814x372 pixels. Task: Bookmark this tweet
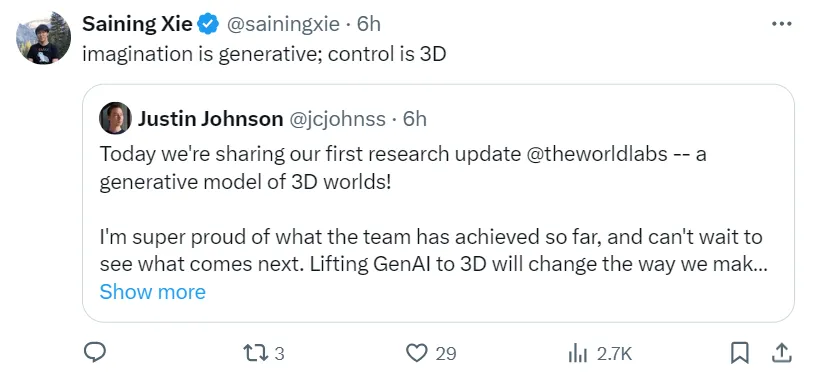click(x=739, y=353)
